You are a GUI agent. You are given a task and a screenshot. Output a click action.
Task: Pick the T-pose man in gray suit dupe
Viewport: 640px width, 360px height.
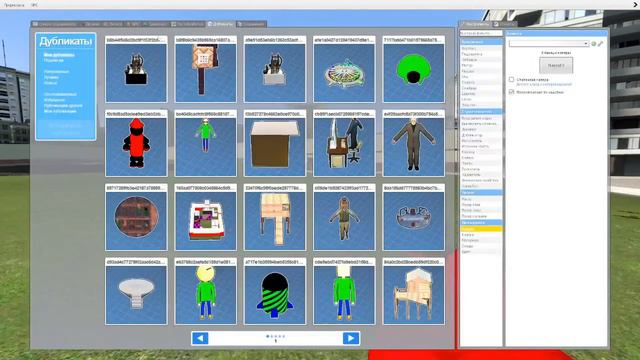[x=413, y=143]
